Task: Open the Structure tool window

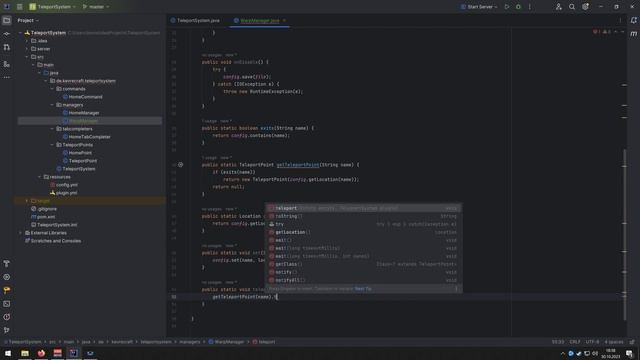Action: 7,64
